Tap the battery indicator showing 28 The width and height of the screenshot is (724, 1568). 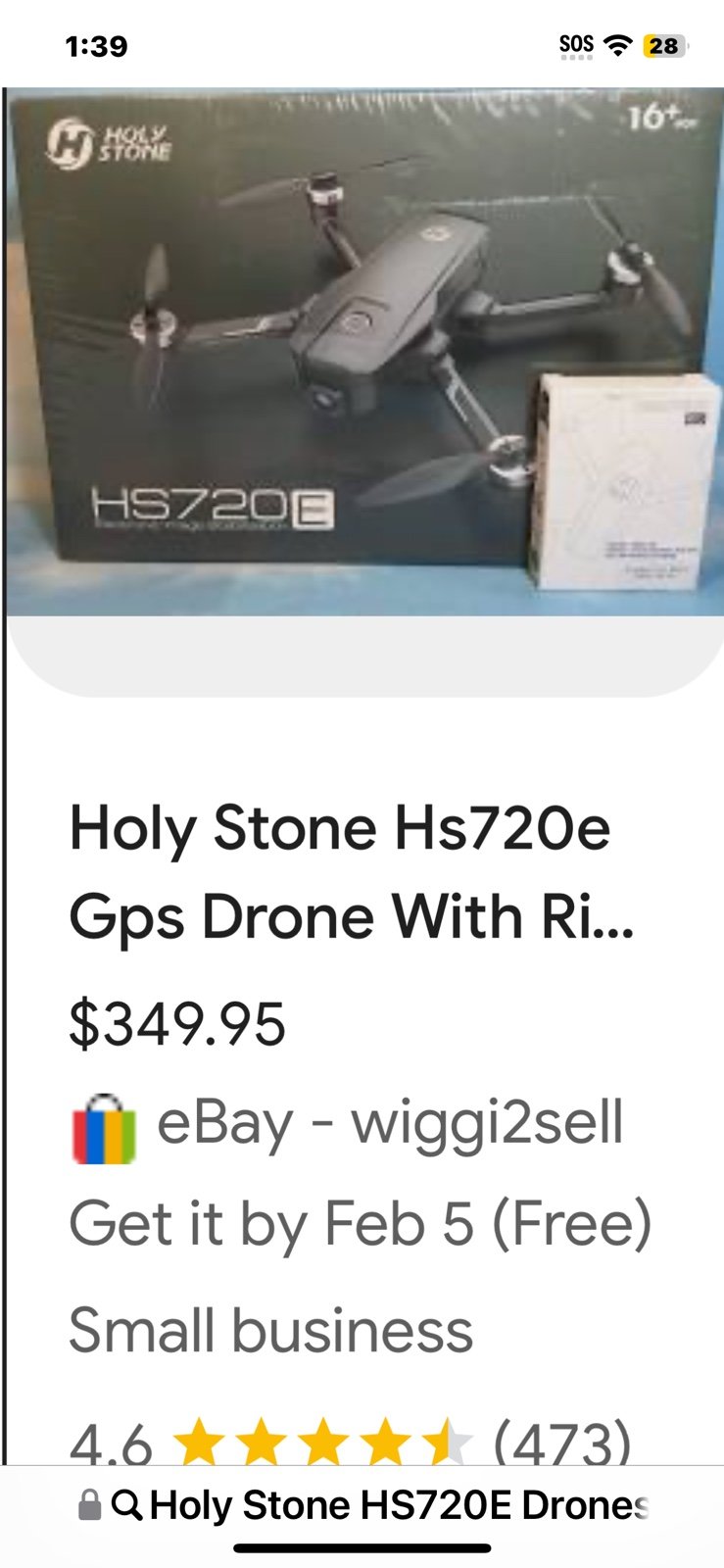click(665, 45)
